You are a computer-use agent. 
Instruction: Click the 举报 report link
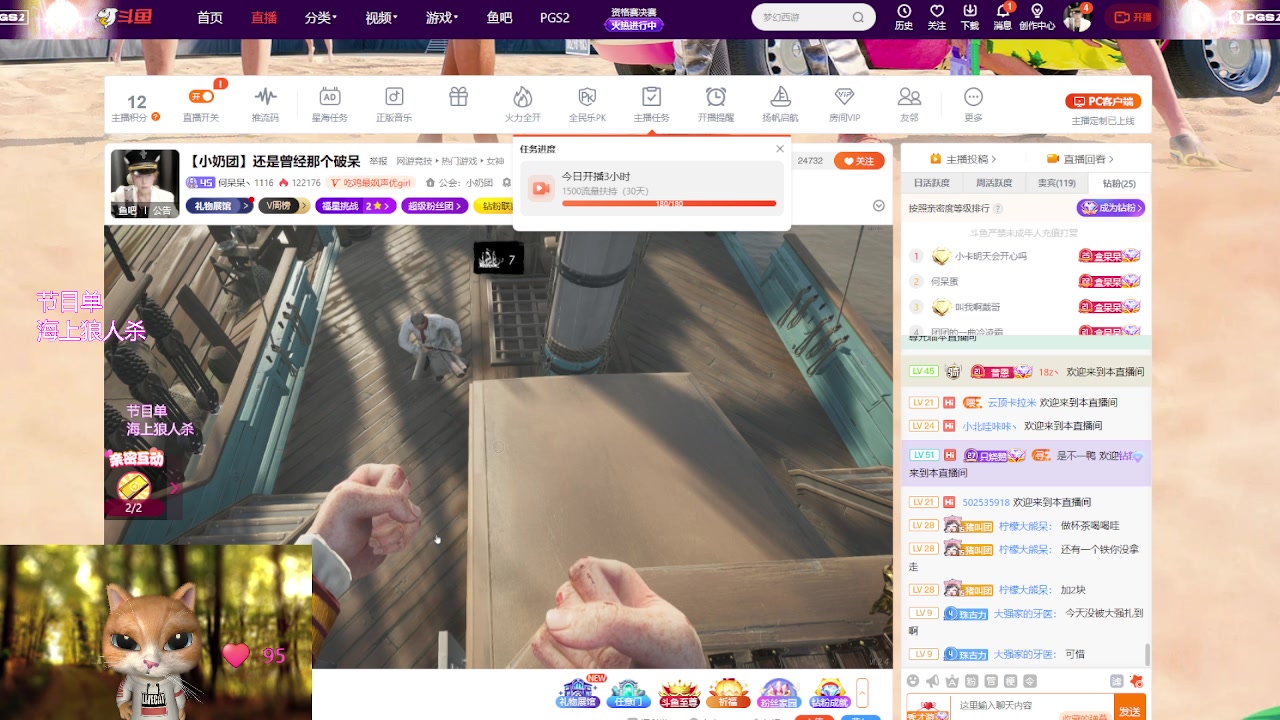click(378, 161)
